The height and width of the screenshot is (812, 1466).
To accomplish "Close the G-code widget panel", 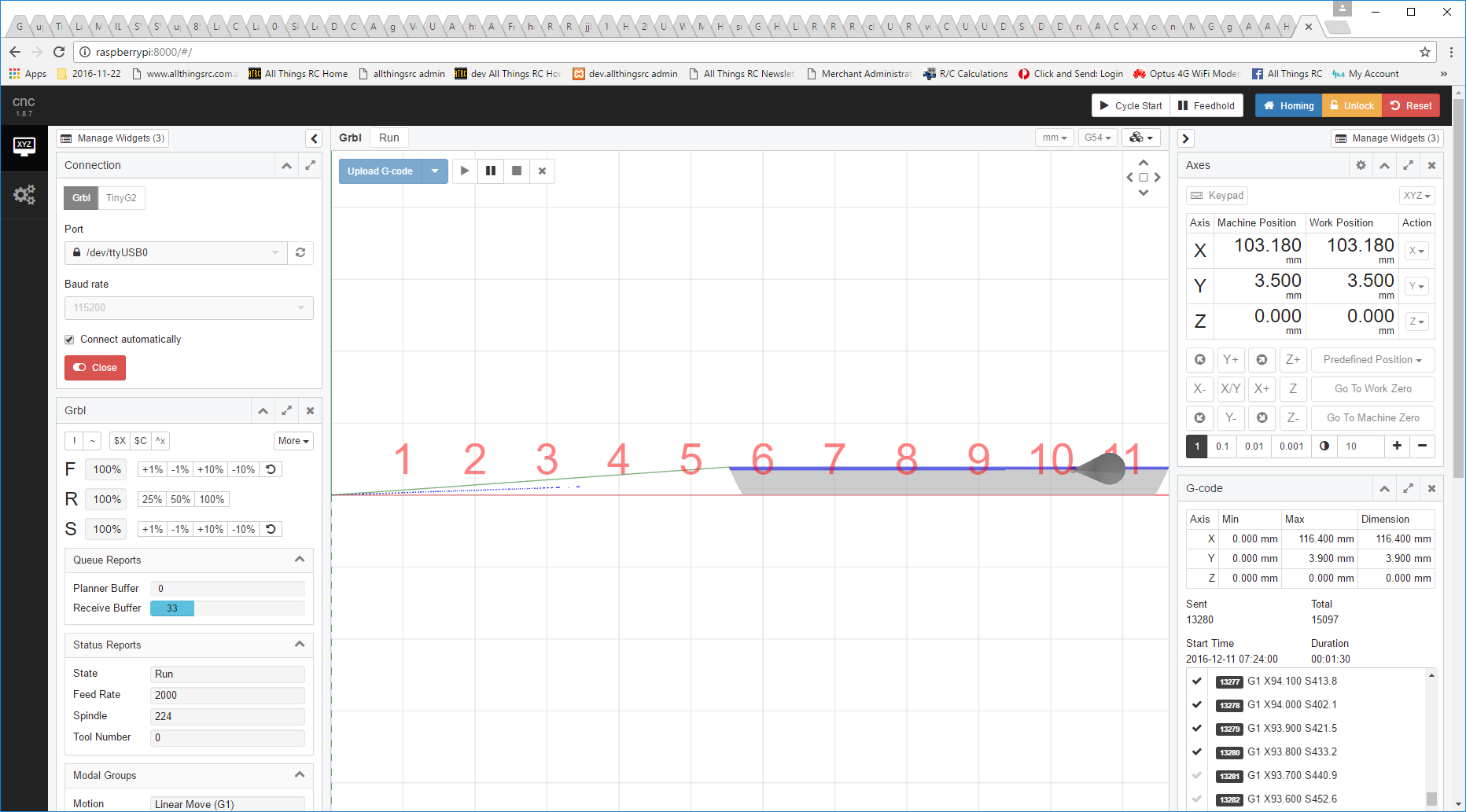I will 1431,488.
